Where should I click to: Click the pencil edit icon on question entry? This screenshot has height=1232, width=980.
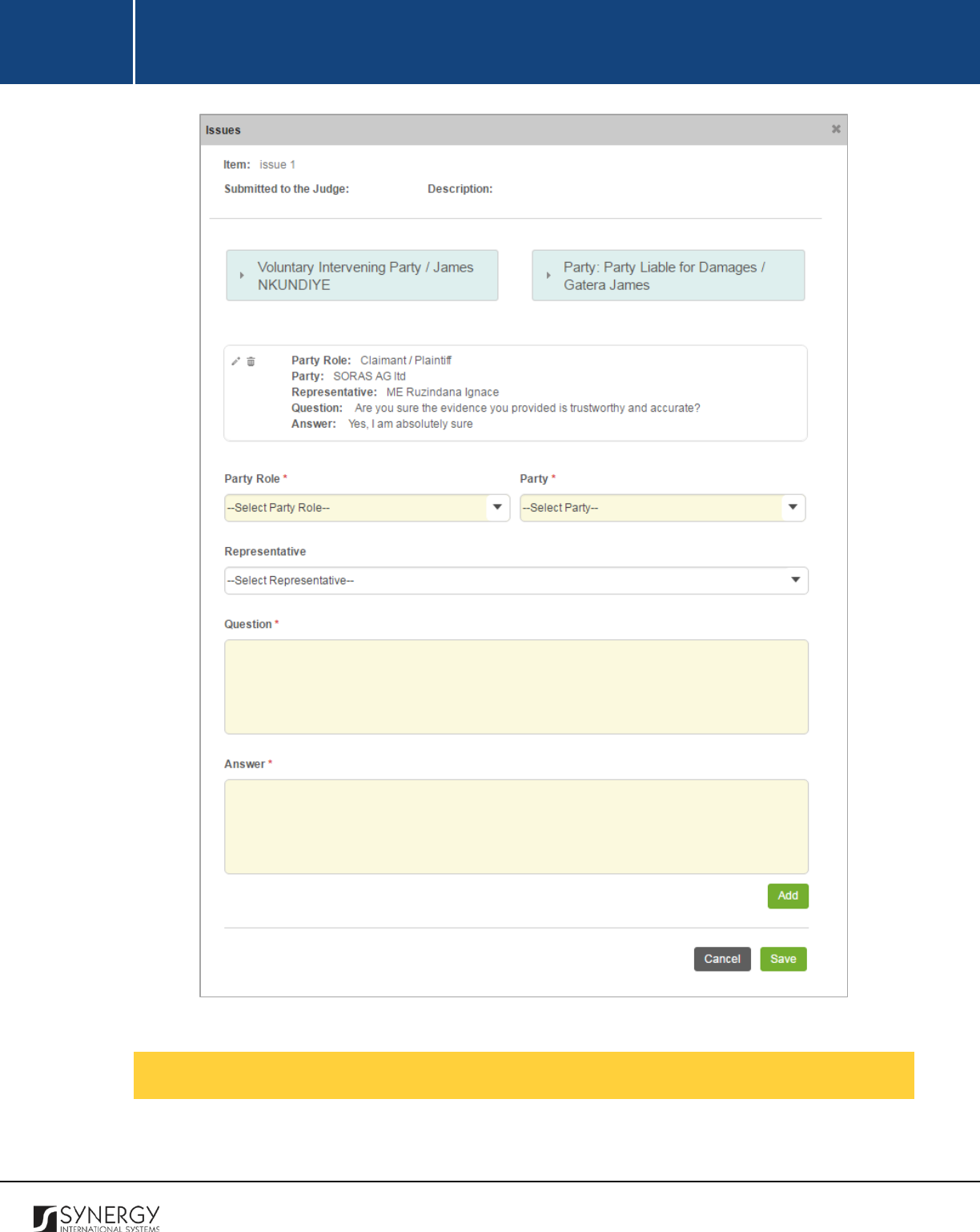pos(235,361)
